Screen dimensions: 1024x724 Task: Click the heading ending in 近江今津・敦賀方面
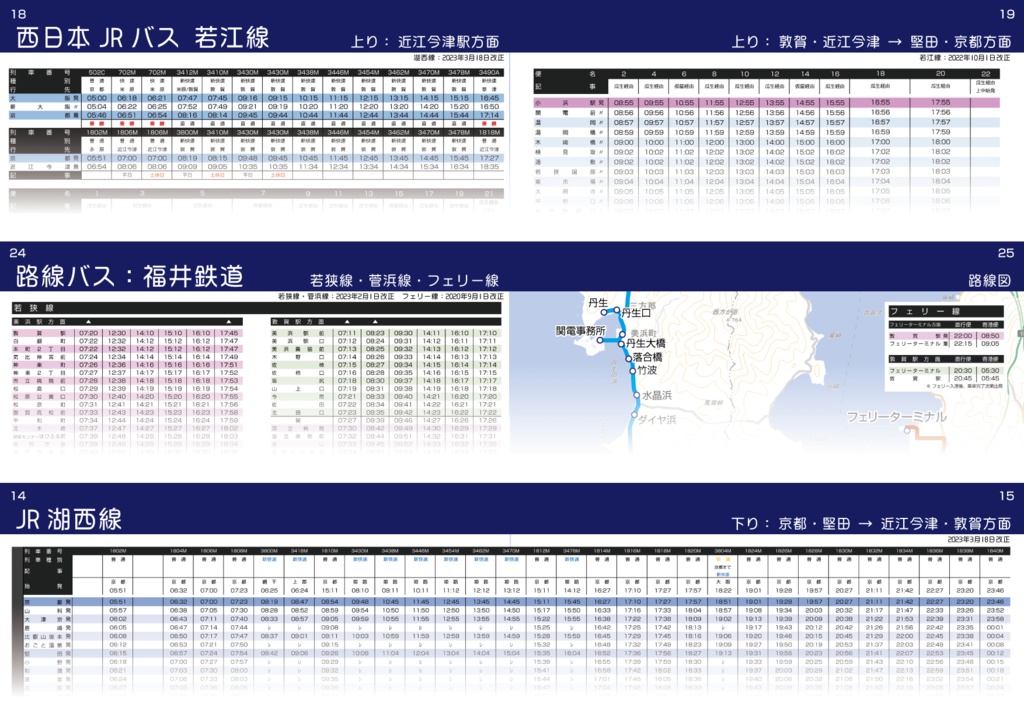tap(871, 524)
